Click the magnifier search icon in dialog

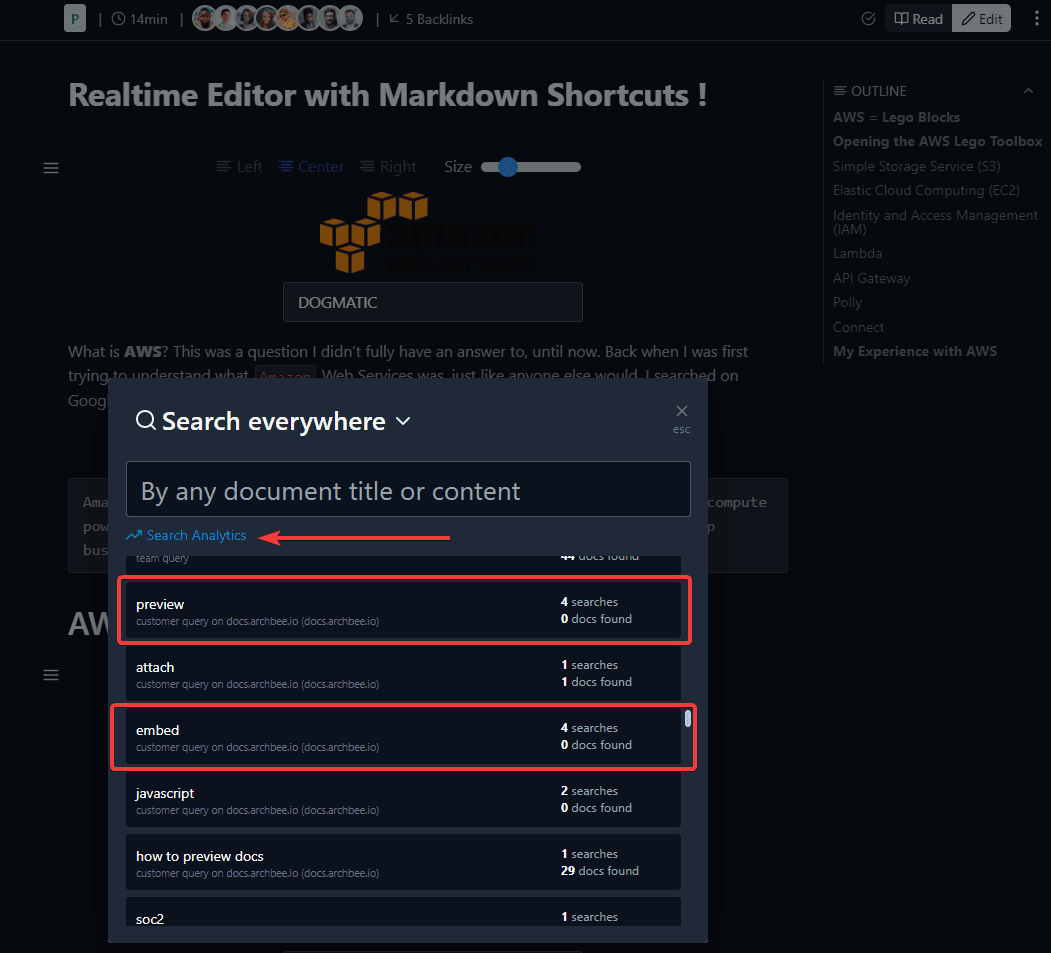(145, 421)
